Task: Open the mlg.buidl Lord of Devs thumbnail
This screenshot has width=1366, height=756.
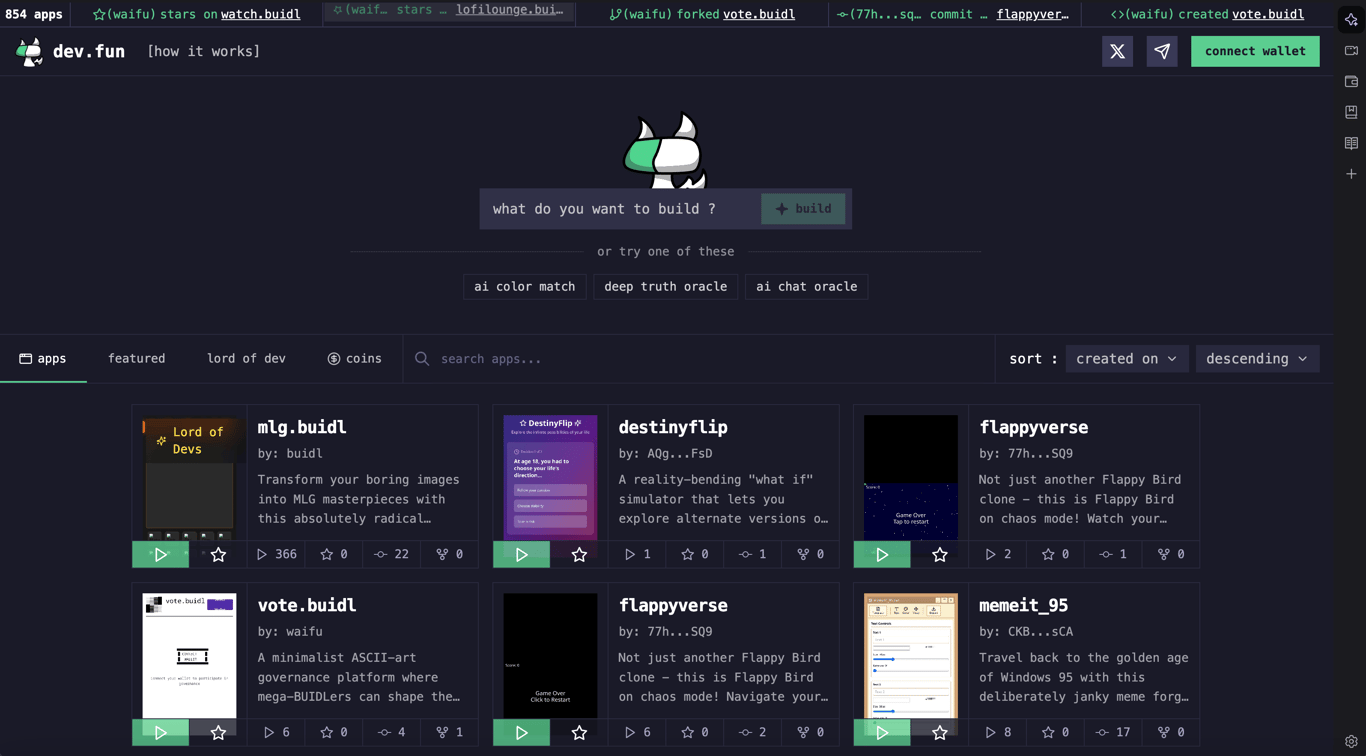Action: click(x=189, y=477)
